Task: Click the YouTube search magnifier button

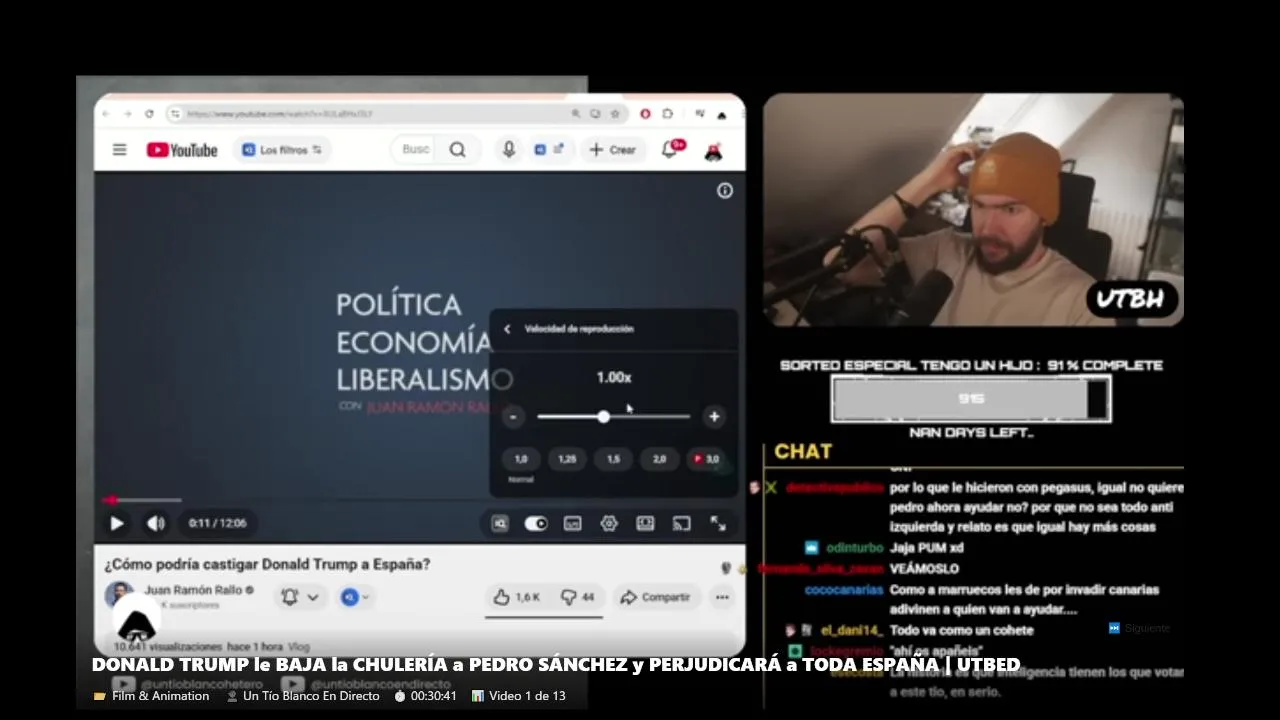Action: tap(457, 150)
